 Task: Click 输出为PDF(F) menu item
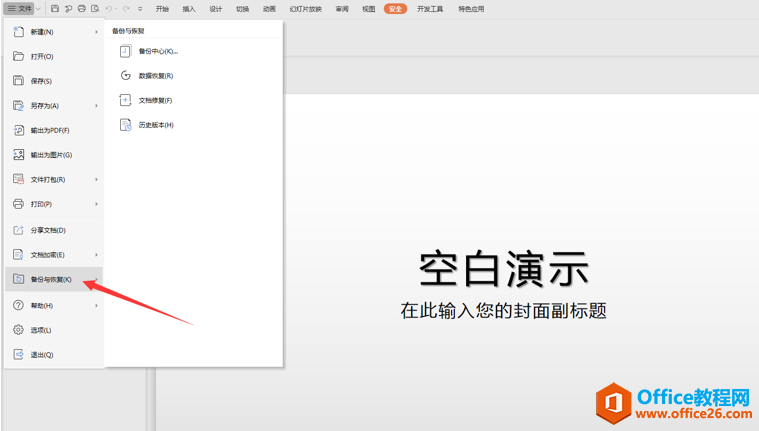pyautogui.click(x=49, y=130)
